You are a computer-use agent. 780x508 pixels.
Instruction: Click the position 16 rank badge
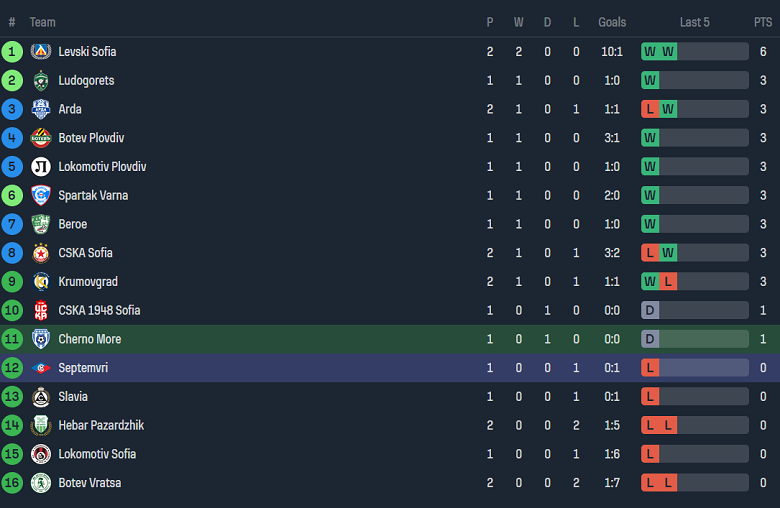click(12, 483)
